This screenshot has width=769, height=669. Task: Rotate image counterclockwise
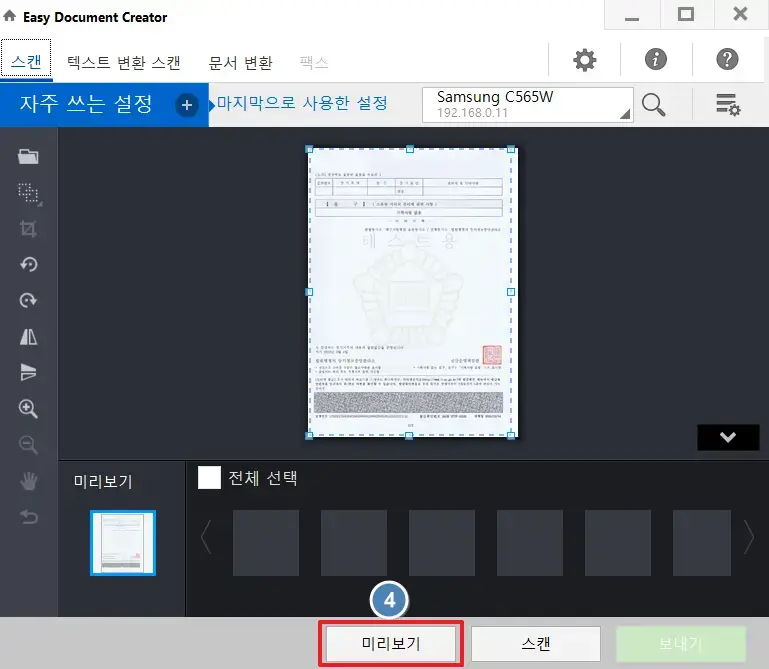coord(28,264)
